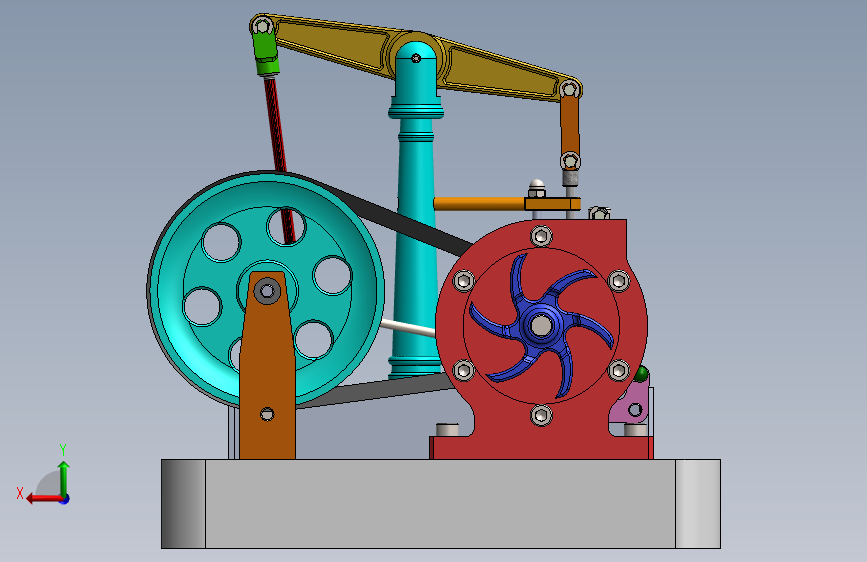The width and height of the screenshot is (867, 562).
Task: Pick the topmost hex bolt on the pump cover
Action: click(x=541, y=236)
